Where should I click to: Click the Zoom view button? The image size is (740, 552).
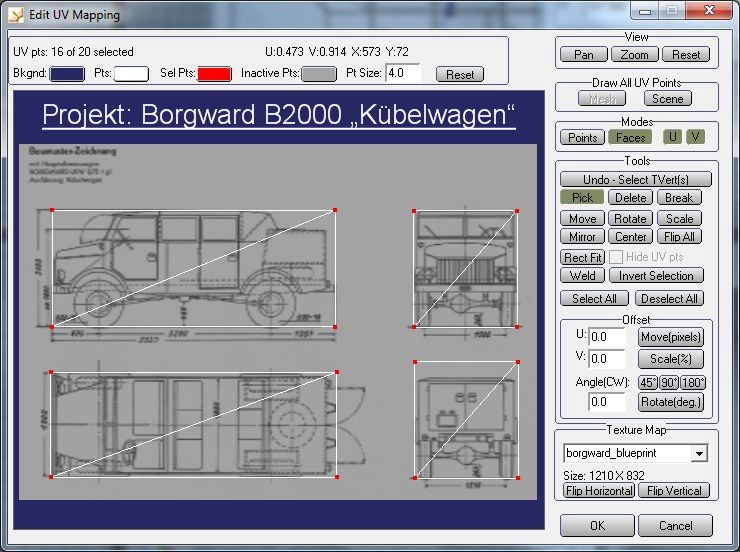pos(634,55)
